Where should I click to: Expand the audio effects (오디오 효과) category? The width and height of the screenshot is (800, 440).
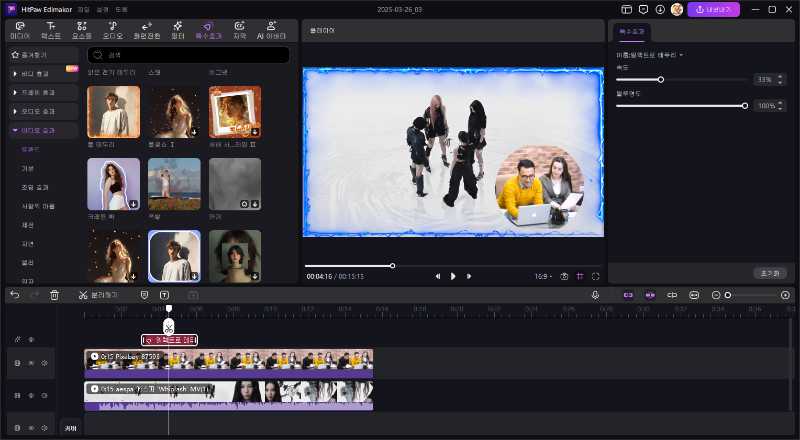(x=43, y=111)
